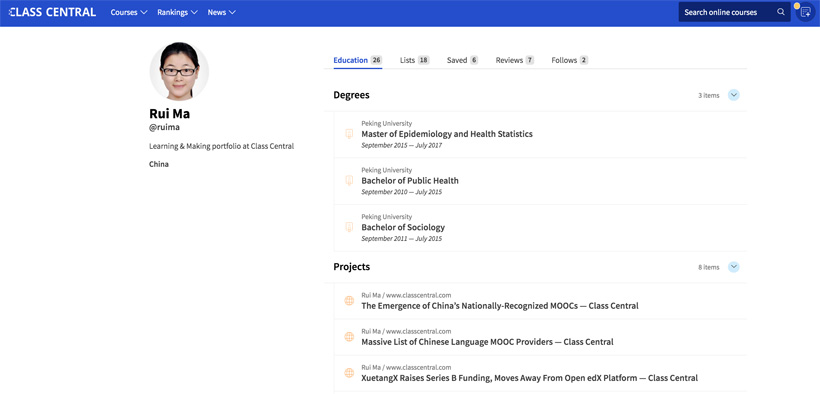Click the Learning & Making portfolio bio text

[x=221, y=147]
